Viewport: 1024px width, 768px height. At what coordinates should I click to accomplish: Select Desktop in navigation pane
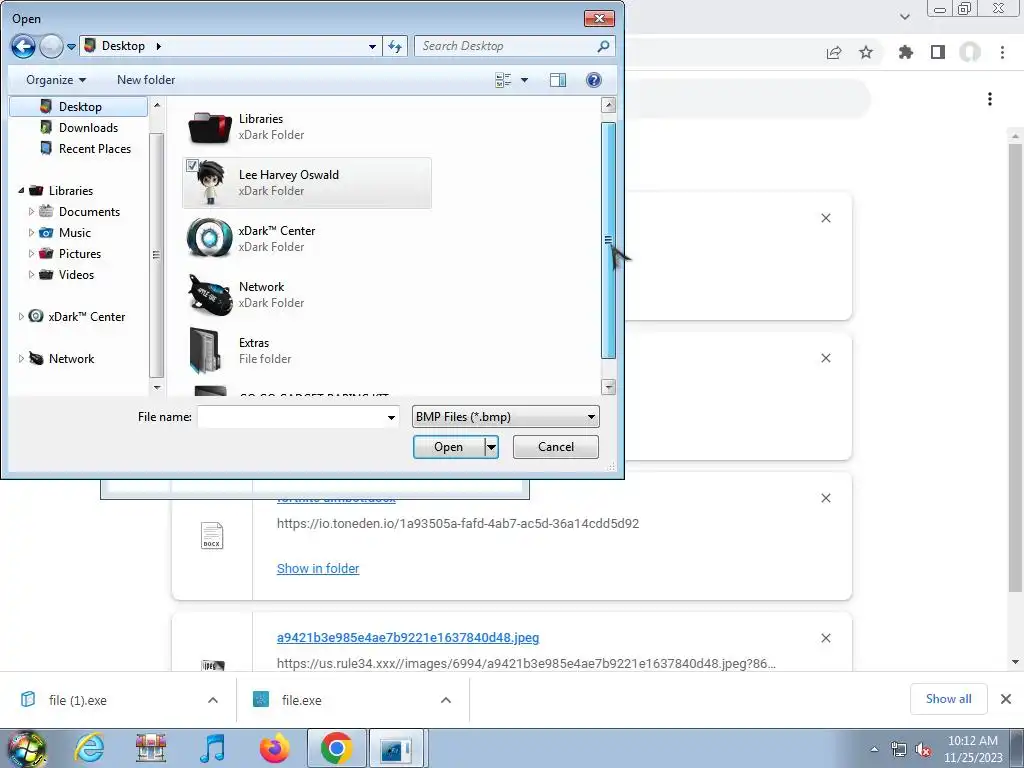coord(80,106)
